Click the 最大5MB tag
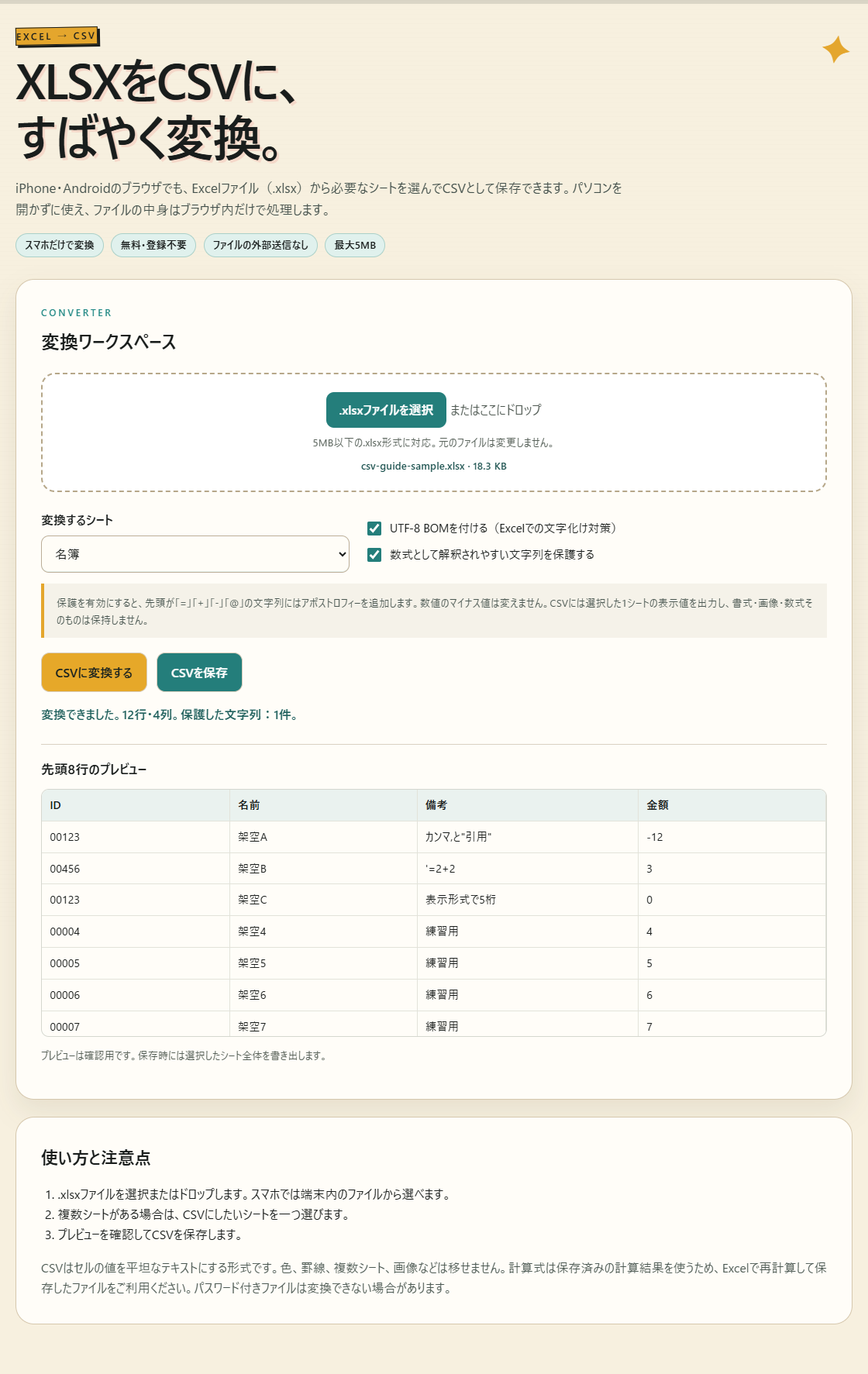 (355, 245)
